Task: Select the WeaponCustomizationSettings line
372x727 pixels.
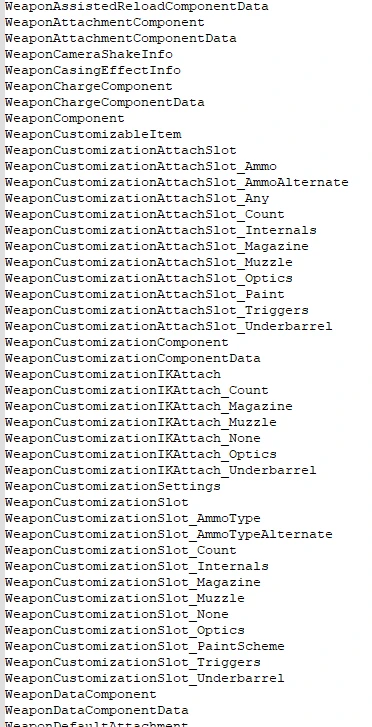Action: point(112,486)
